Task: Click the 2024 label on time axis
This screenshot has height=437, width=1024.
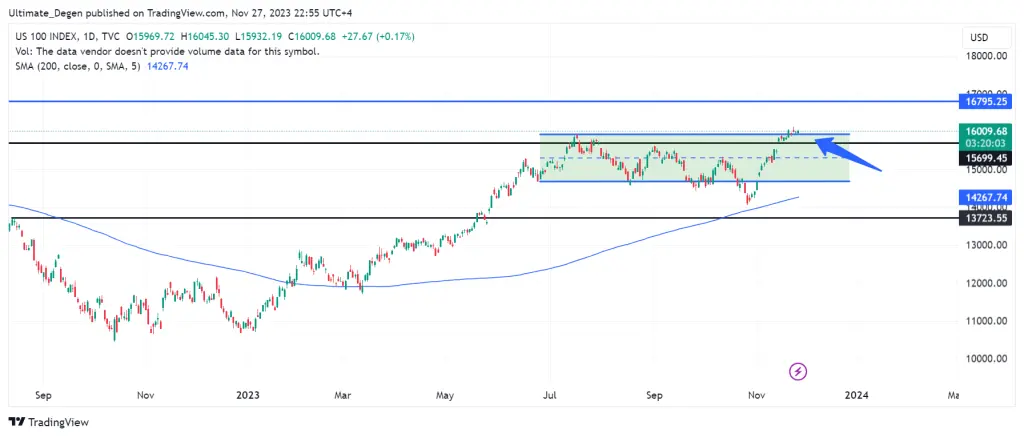Action: 856,395
